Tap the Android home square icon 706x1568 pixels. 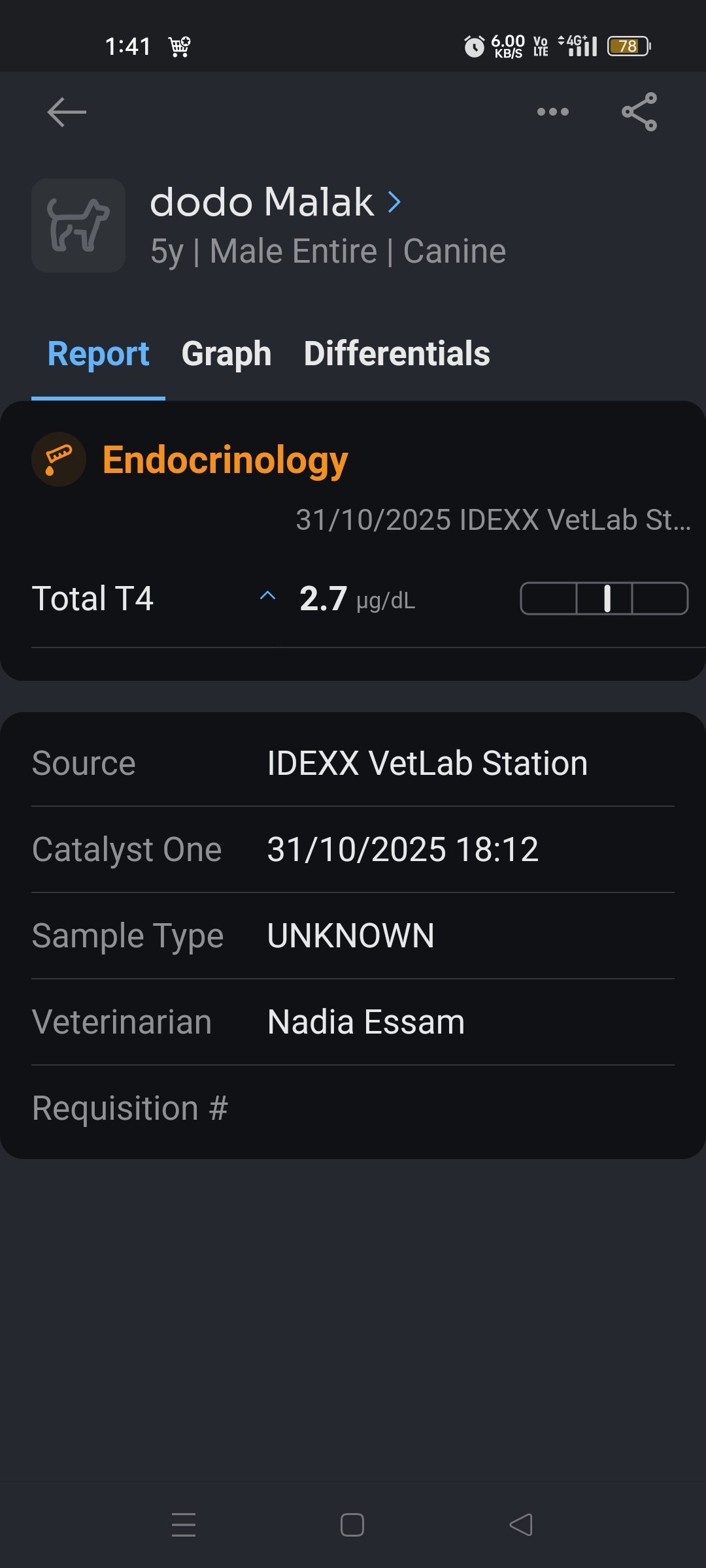point(352,1525)
